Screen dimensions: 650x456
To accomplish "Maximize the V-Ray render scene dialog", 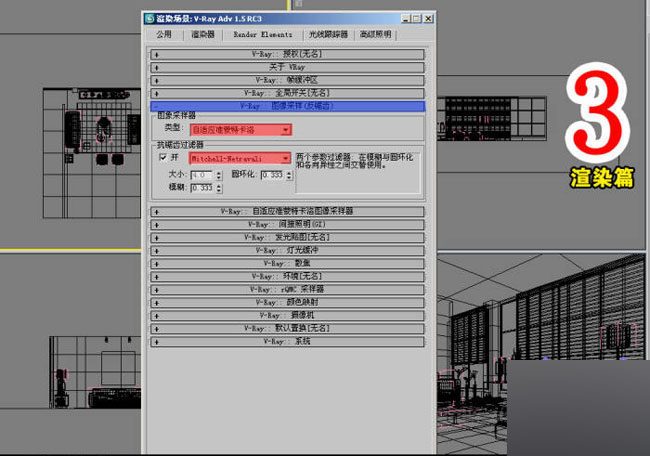I will (416, 19).
